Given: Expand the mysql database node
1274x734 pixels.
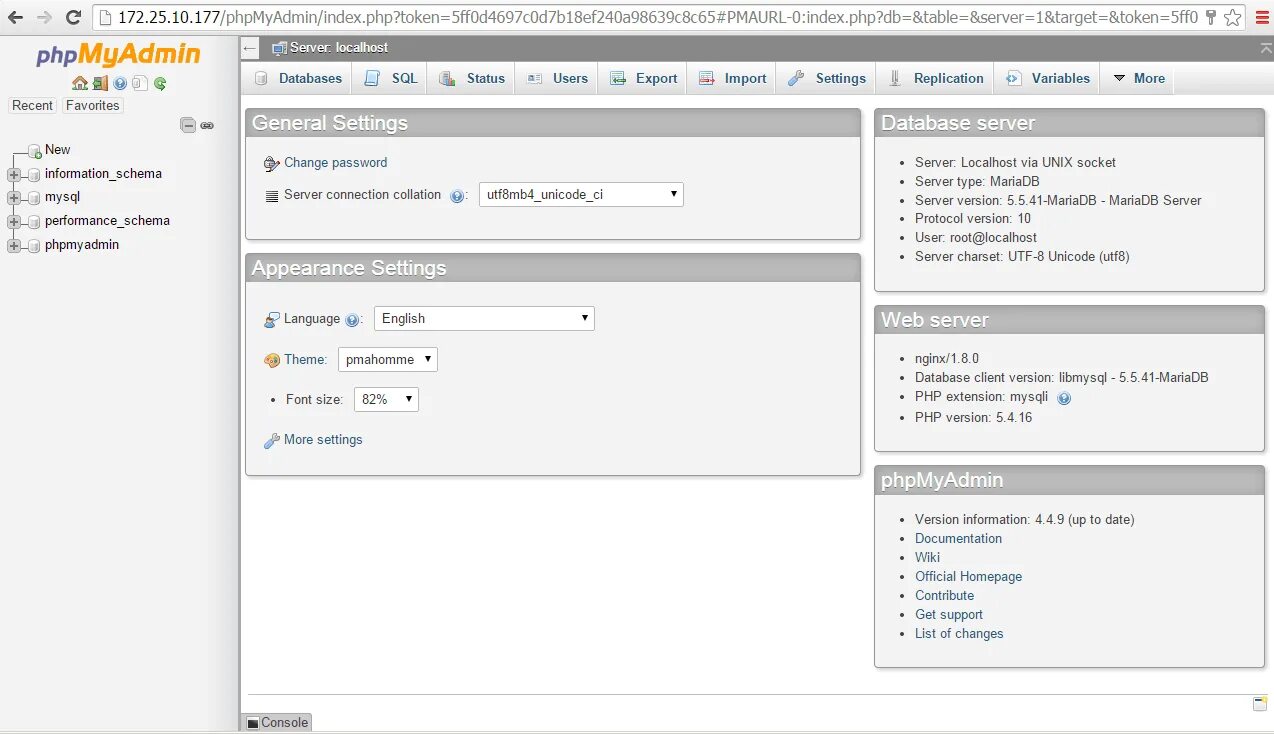Looking at the screenshot, I should pyautogui.click(x=14, y=198).
